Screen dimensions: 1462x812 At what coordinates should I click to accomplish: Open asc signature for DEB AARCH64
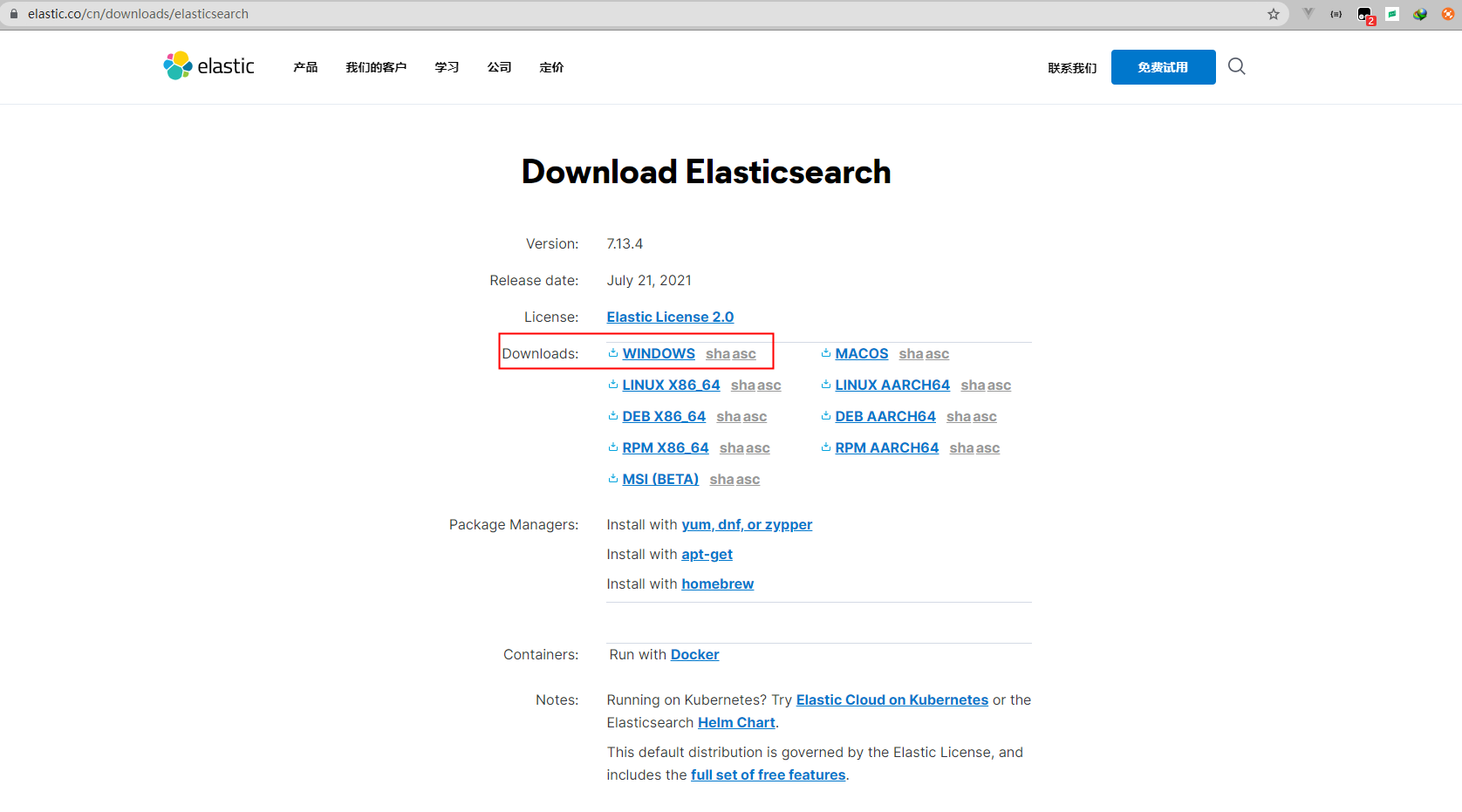985,416
